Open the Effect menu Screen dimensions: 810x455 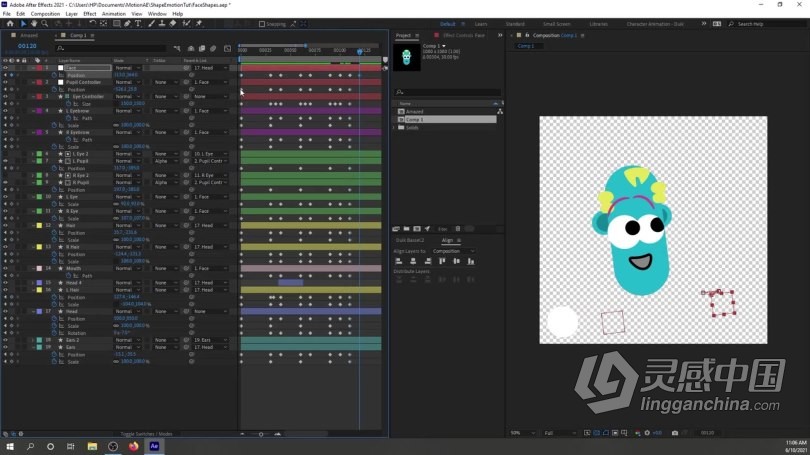[90, 14]
